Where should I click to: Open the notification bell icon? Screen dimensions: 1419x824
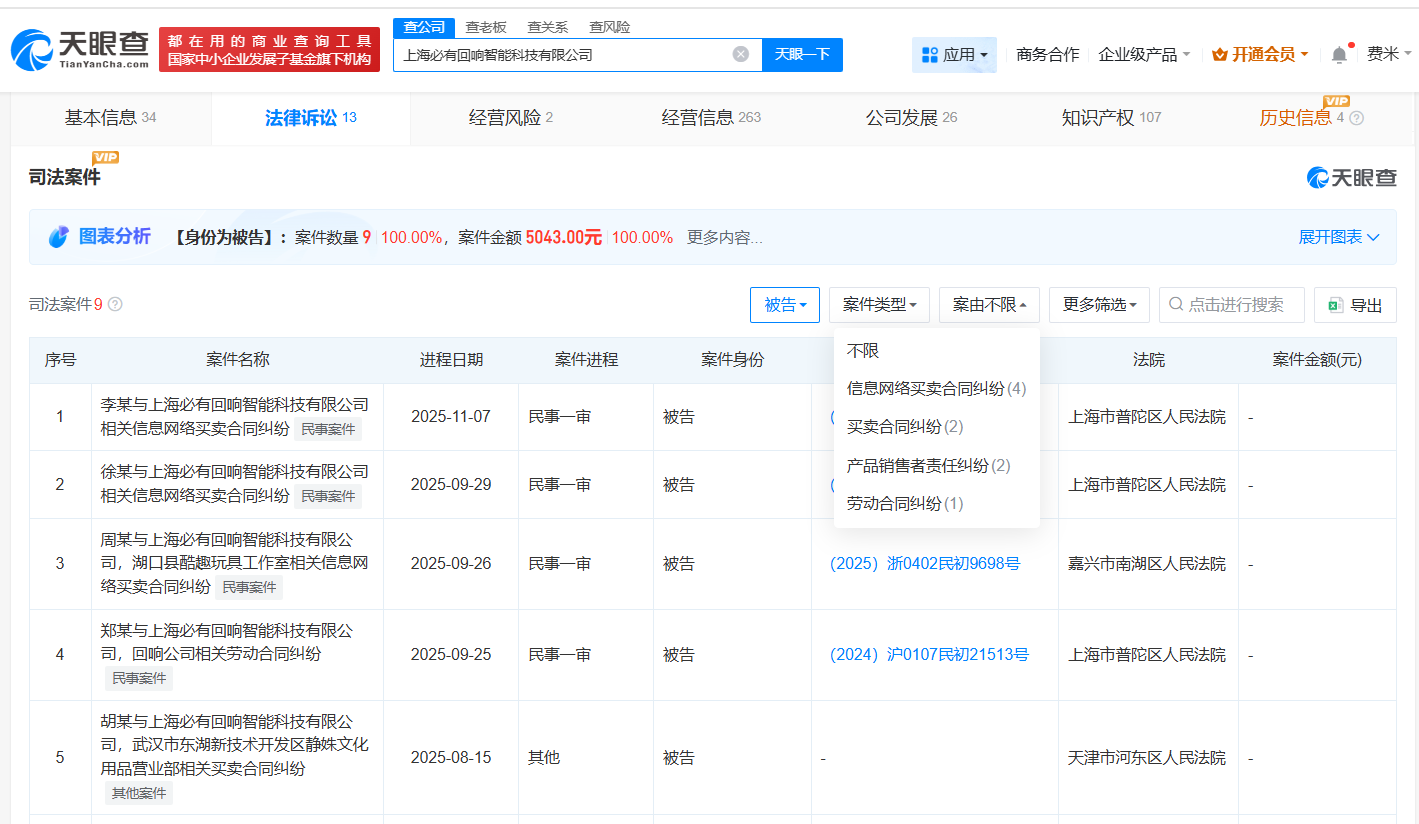click(x=1338, y=51)
